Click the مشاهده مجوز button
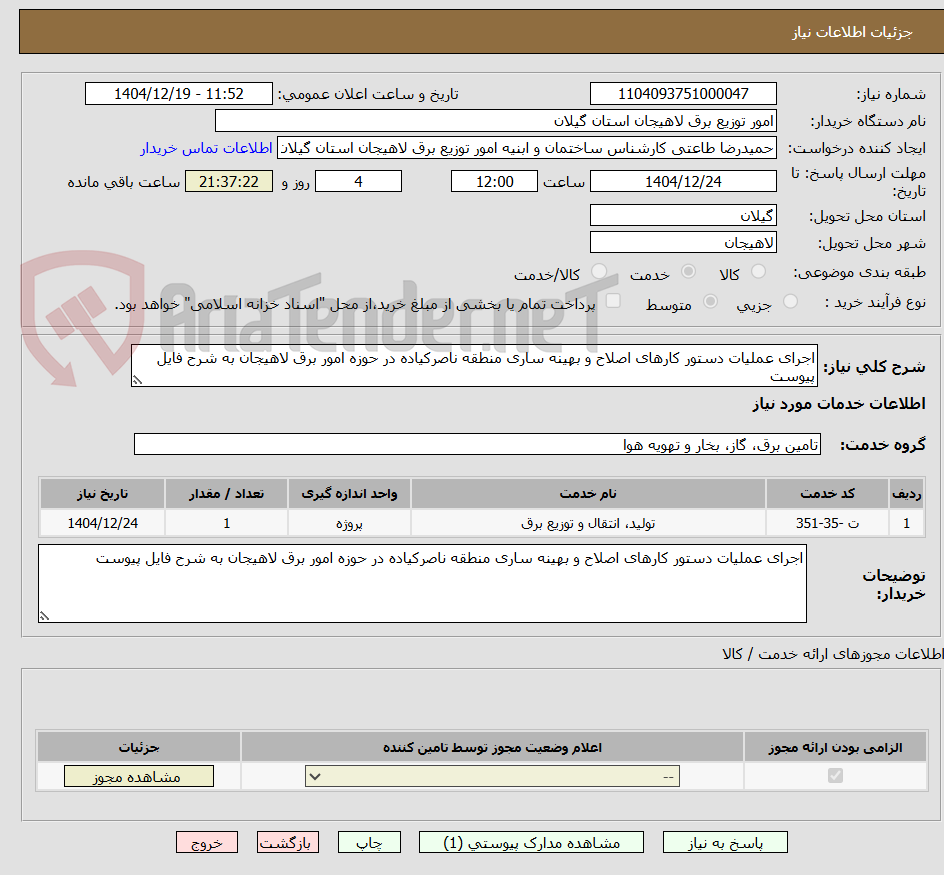The width and height of the screenshot is (944, 875). pos(138,776)
